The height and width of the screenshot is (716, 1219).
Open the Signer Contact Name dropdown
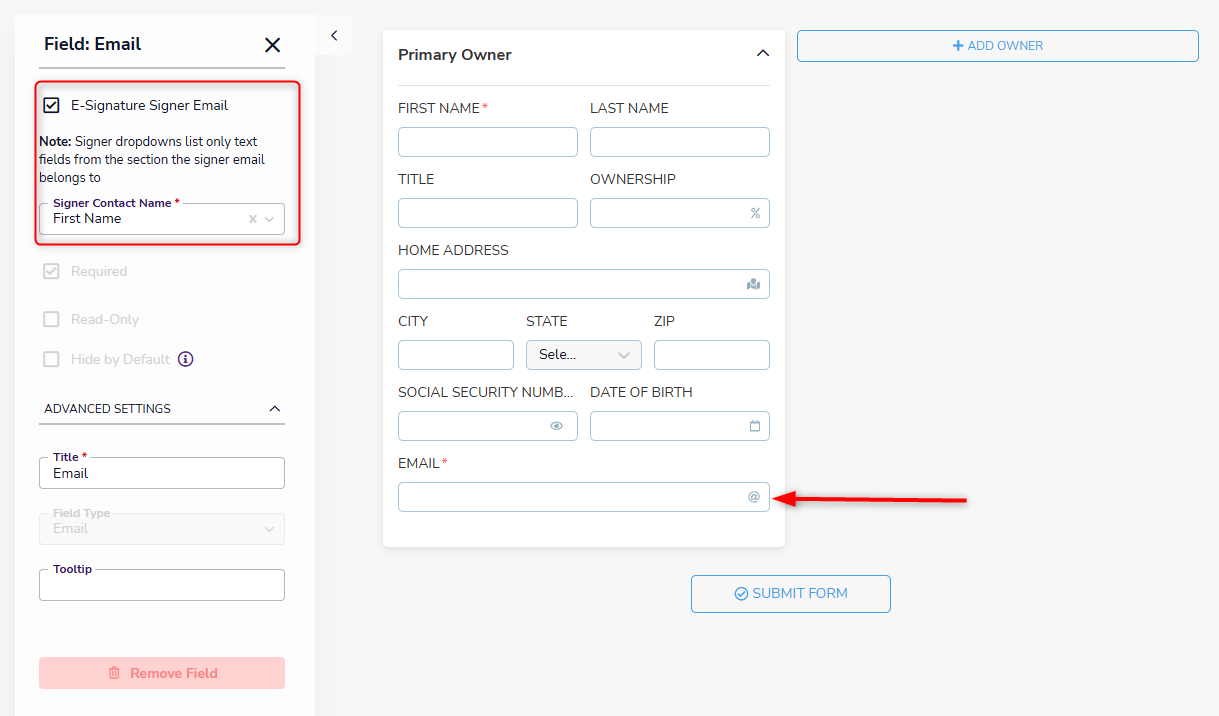click(x=269, y=219)
